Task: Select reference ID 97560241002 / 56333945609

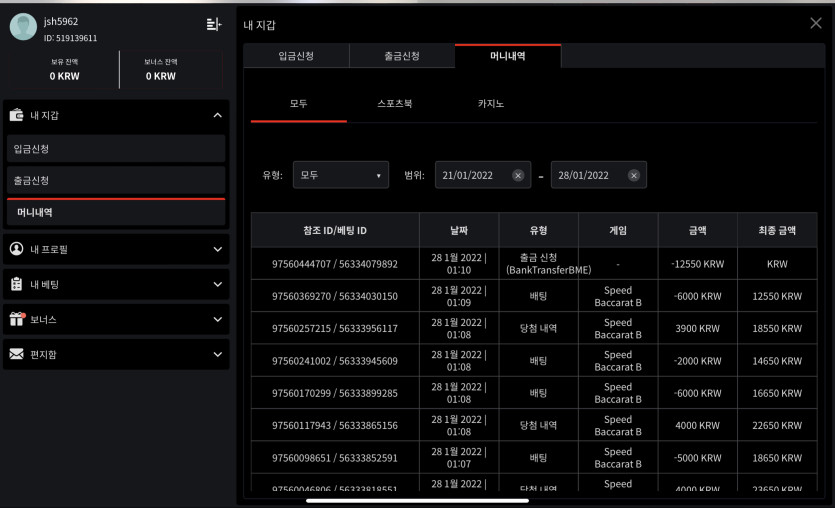Action: pos(335,361)
